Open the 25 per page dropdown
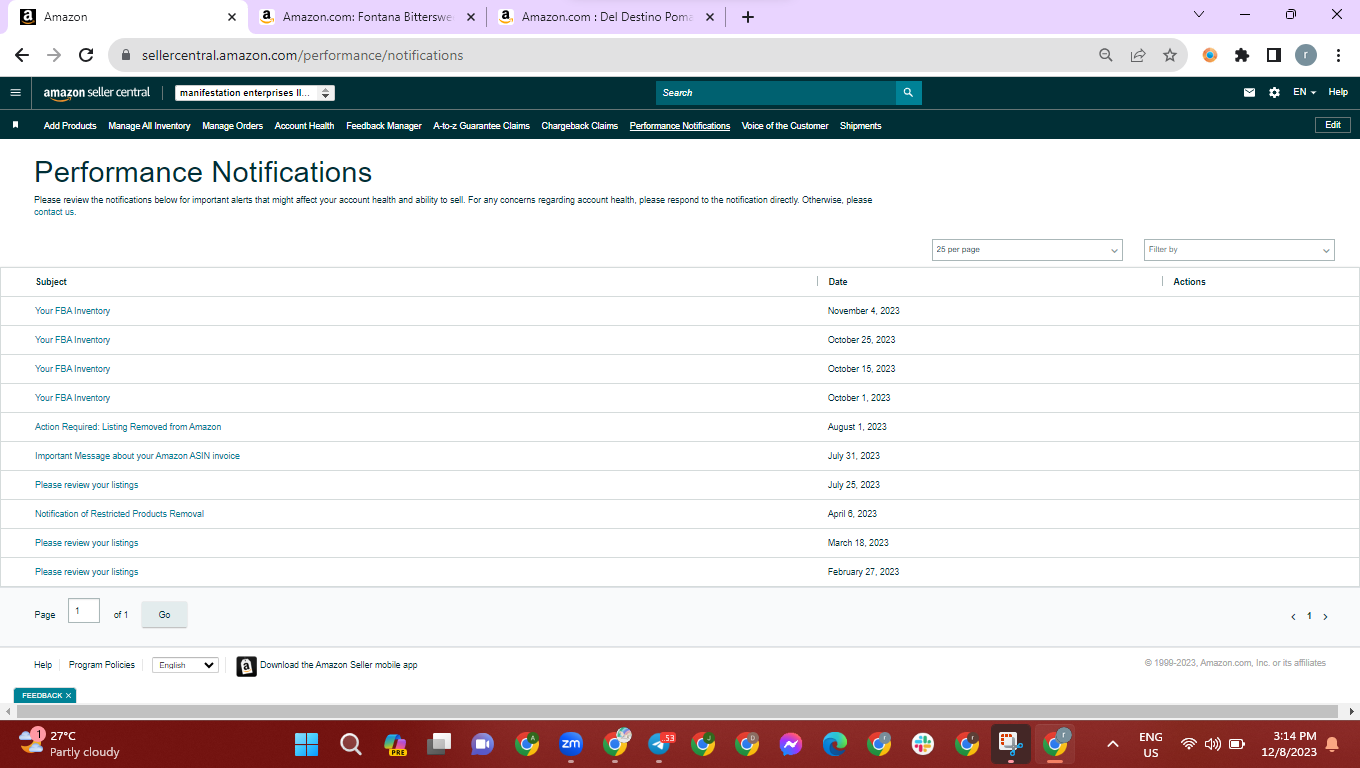1360x768 pixels. coord(1027,250)
